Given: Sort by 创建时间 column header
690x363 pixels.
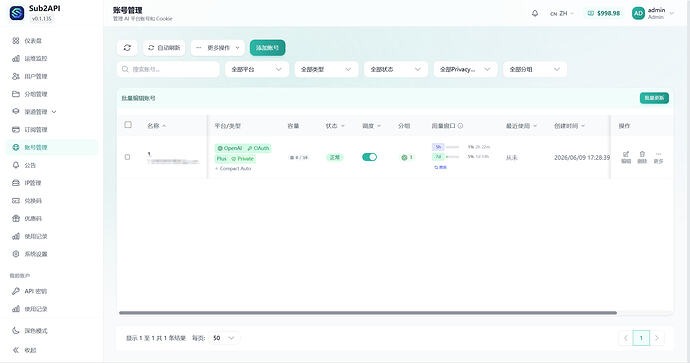Looking at the screenshot, I should (x=569, y=126).
